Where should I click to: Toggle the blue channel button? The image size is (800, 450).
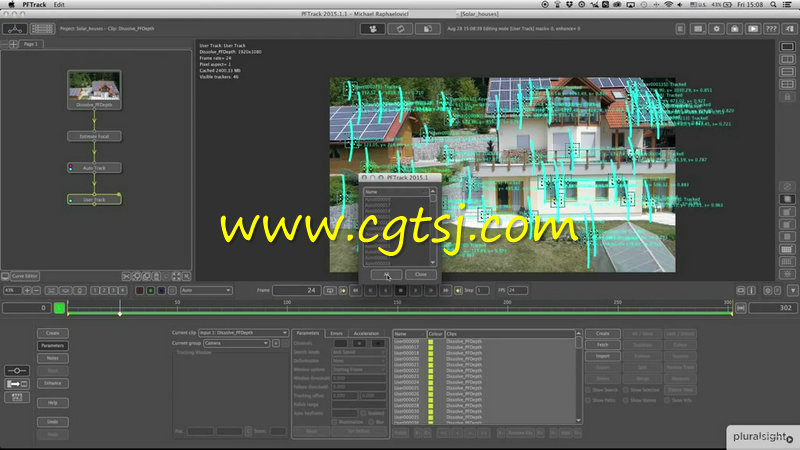[161, 290]
